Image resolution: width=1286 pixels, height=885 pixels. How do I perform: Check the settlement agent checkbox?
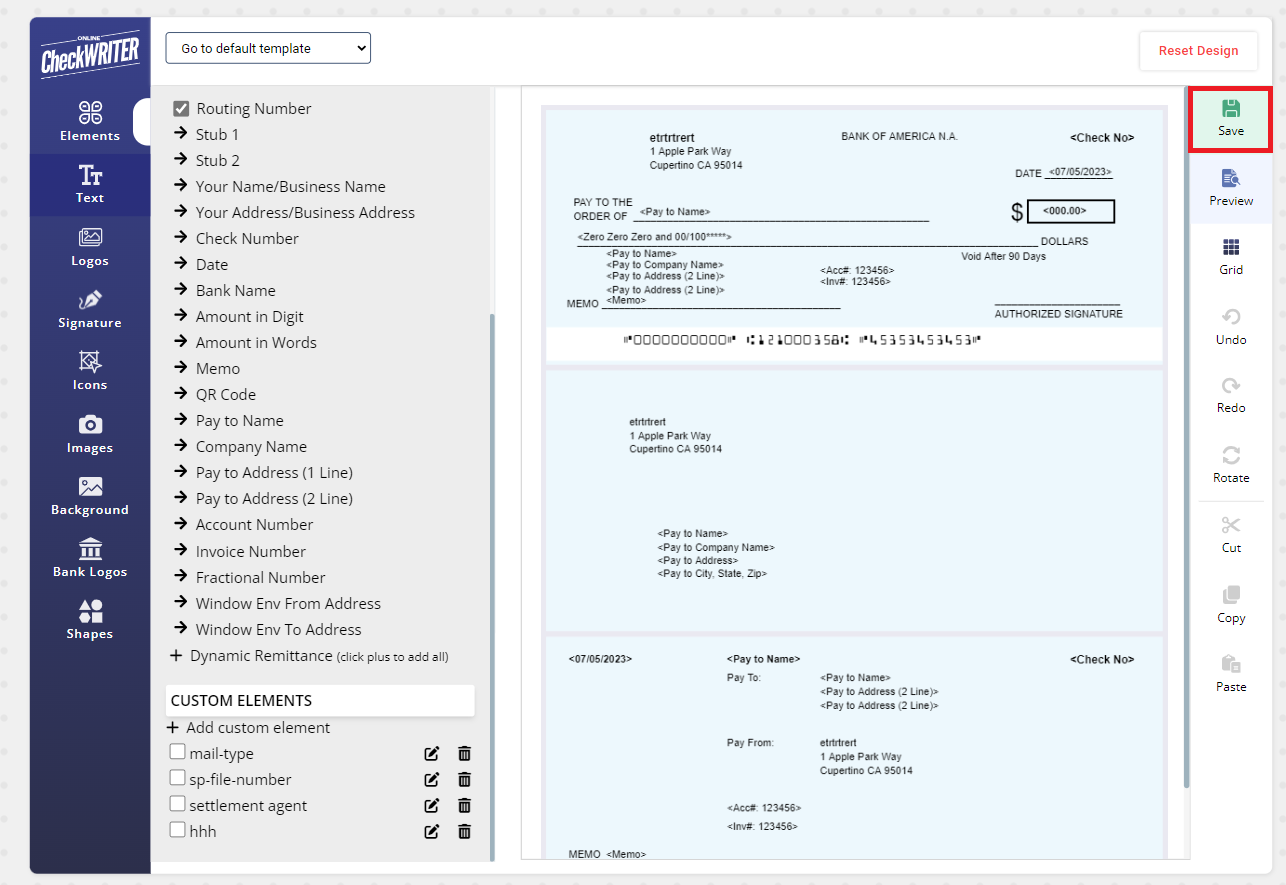(177, 804)
